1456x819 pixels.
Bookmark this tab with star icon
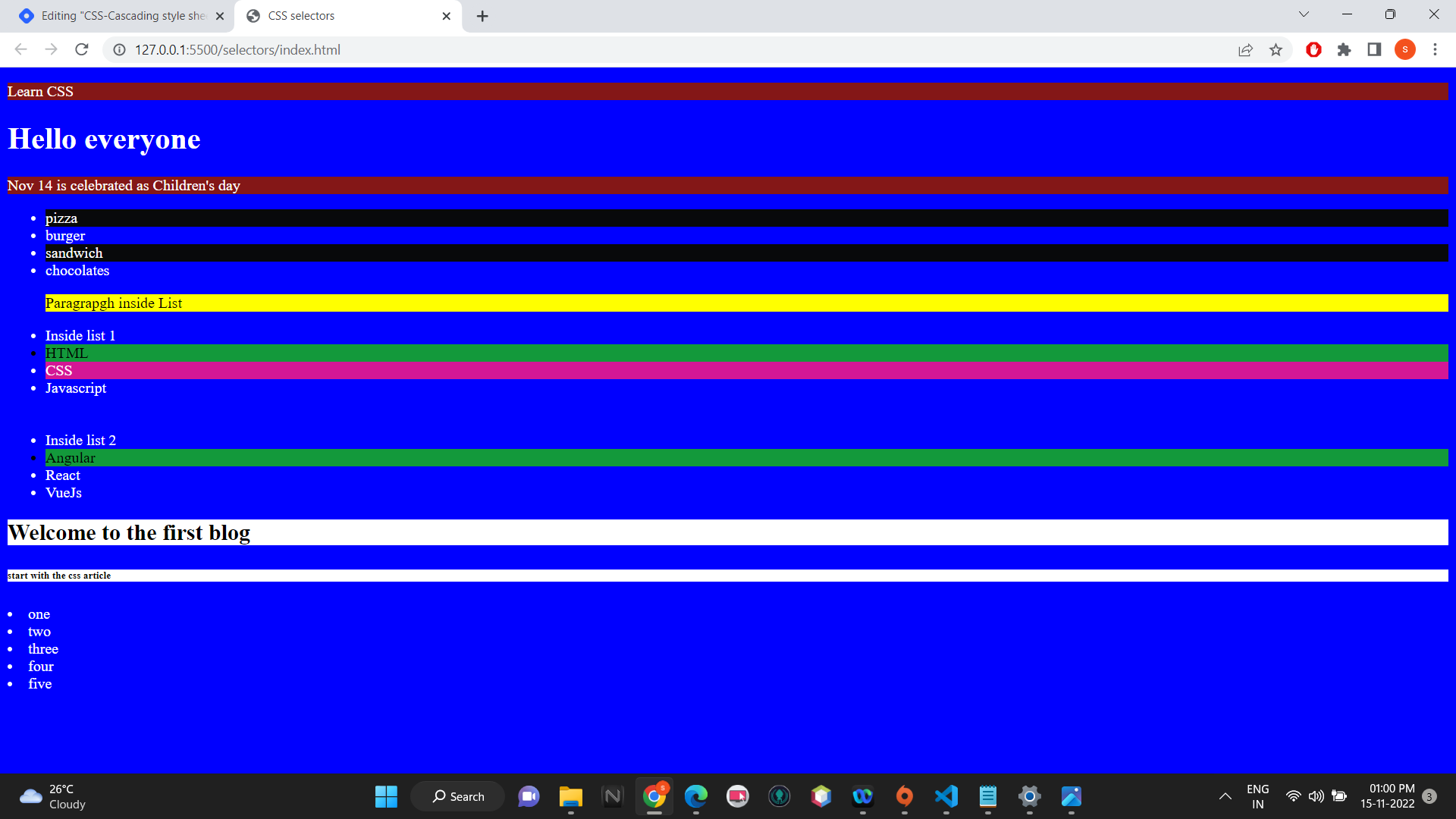click(1276, 50)
